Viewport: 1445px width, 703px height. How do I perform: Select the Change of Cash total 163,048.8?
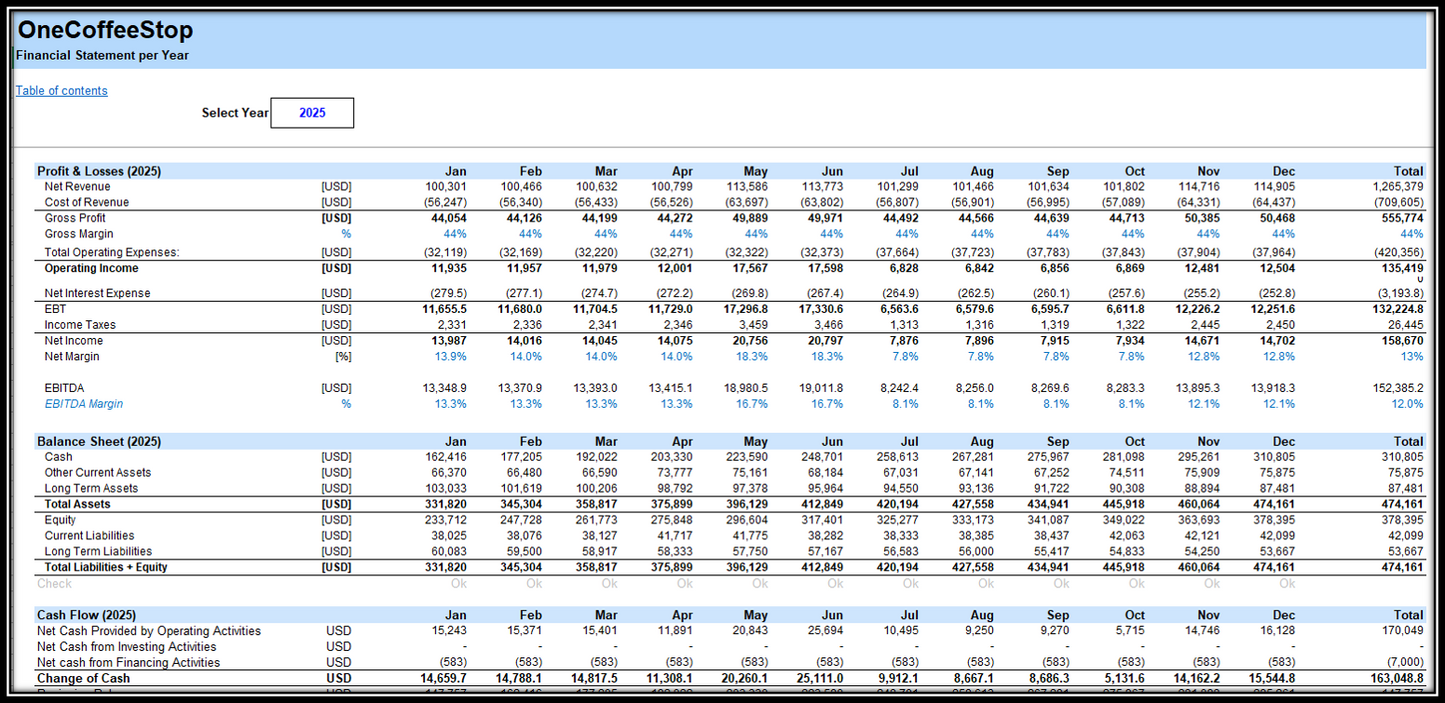tap(1393, 678)
